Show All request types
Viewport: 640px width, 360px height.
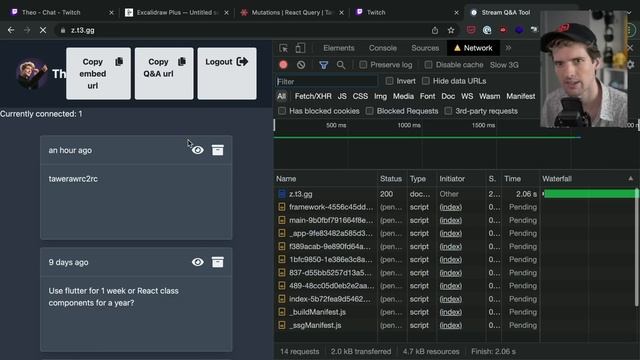tap(281, 96)
